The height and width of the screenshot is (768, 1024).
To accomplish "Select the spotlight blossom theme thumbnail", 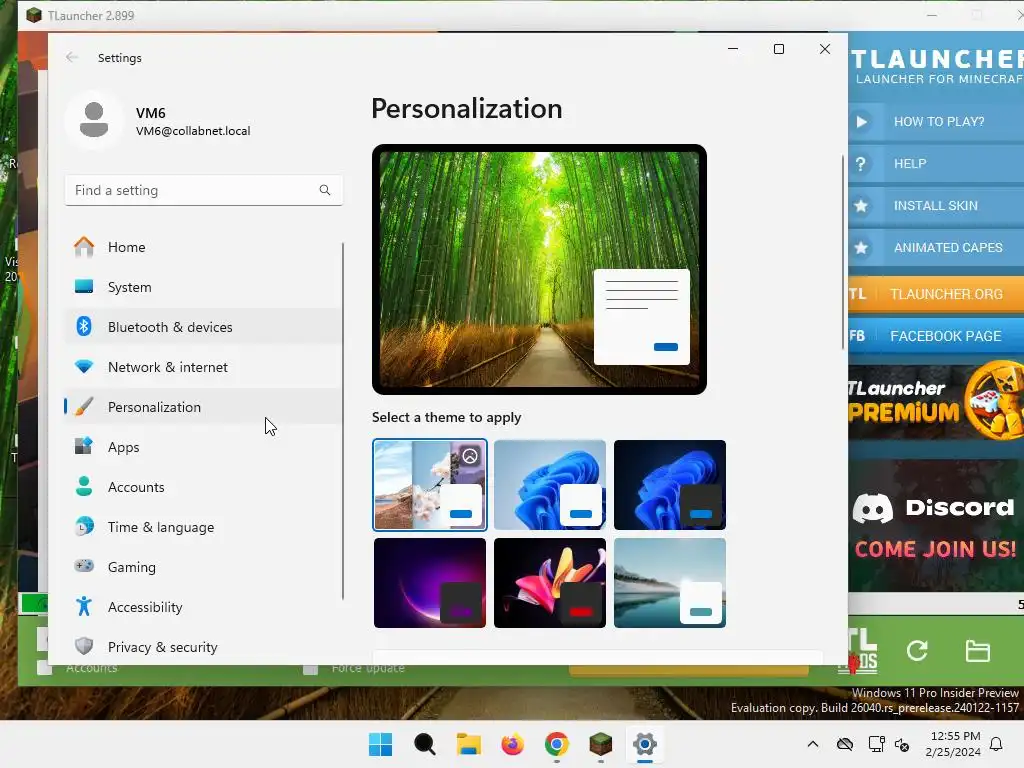I will 430,485.
